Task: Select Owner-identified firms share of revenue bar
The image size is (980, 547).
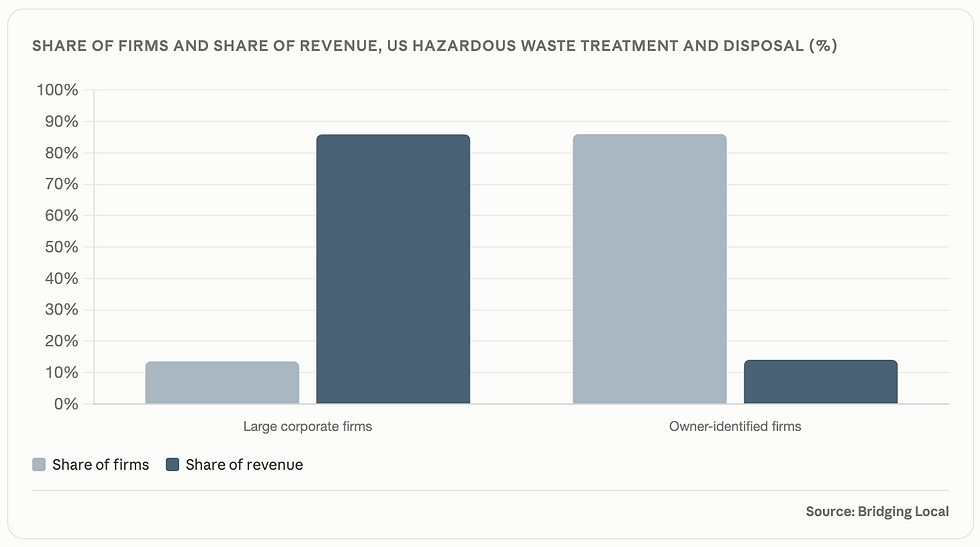Action: tap(821, 382)
